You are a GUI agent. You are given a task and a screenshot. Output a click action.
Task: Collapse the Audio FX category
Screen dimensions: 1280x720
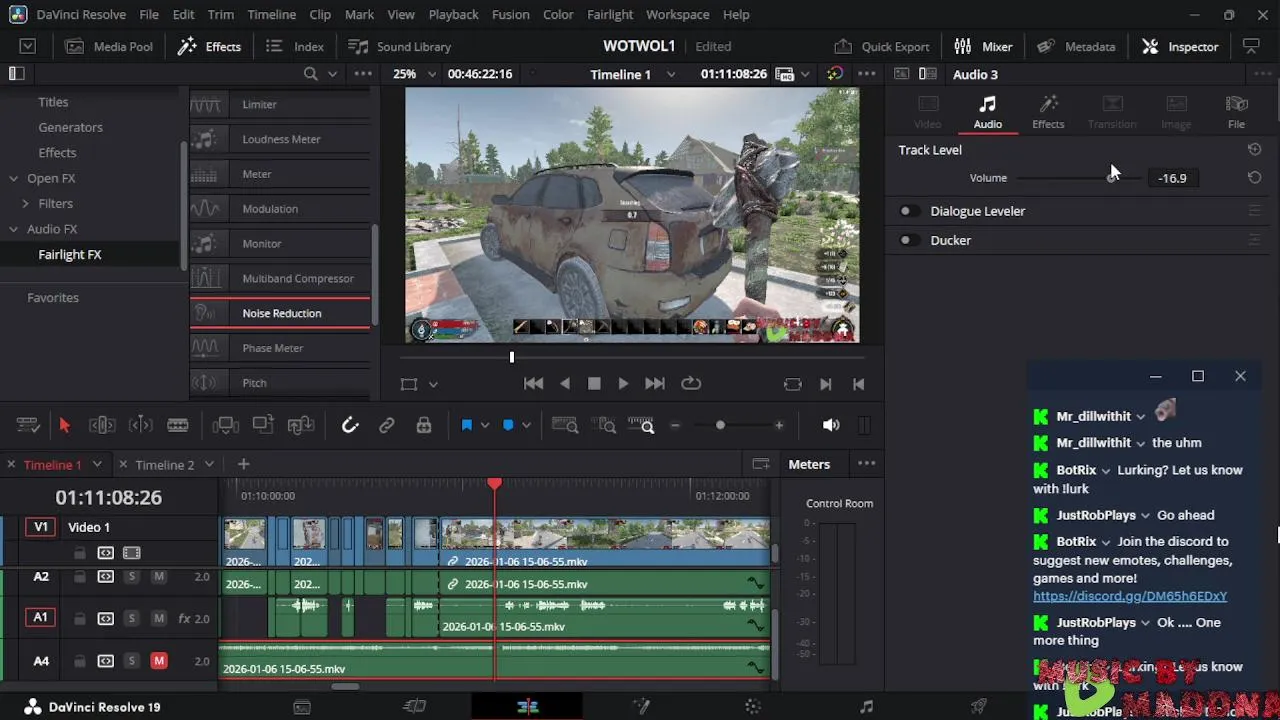point(14,229)
